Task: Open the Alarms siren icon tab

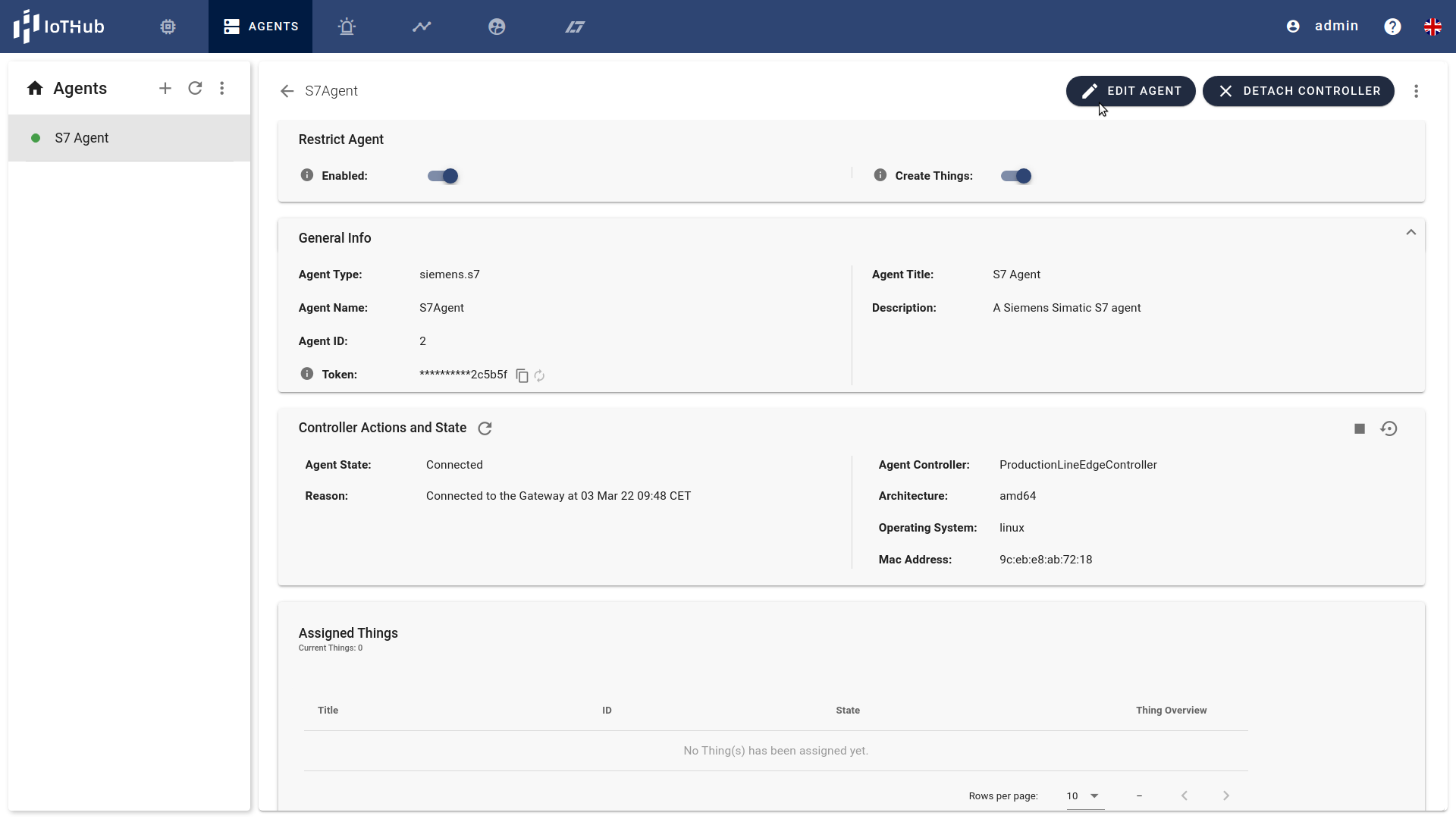Action: pos(347,27)
